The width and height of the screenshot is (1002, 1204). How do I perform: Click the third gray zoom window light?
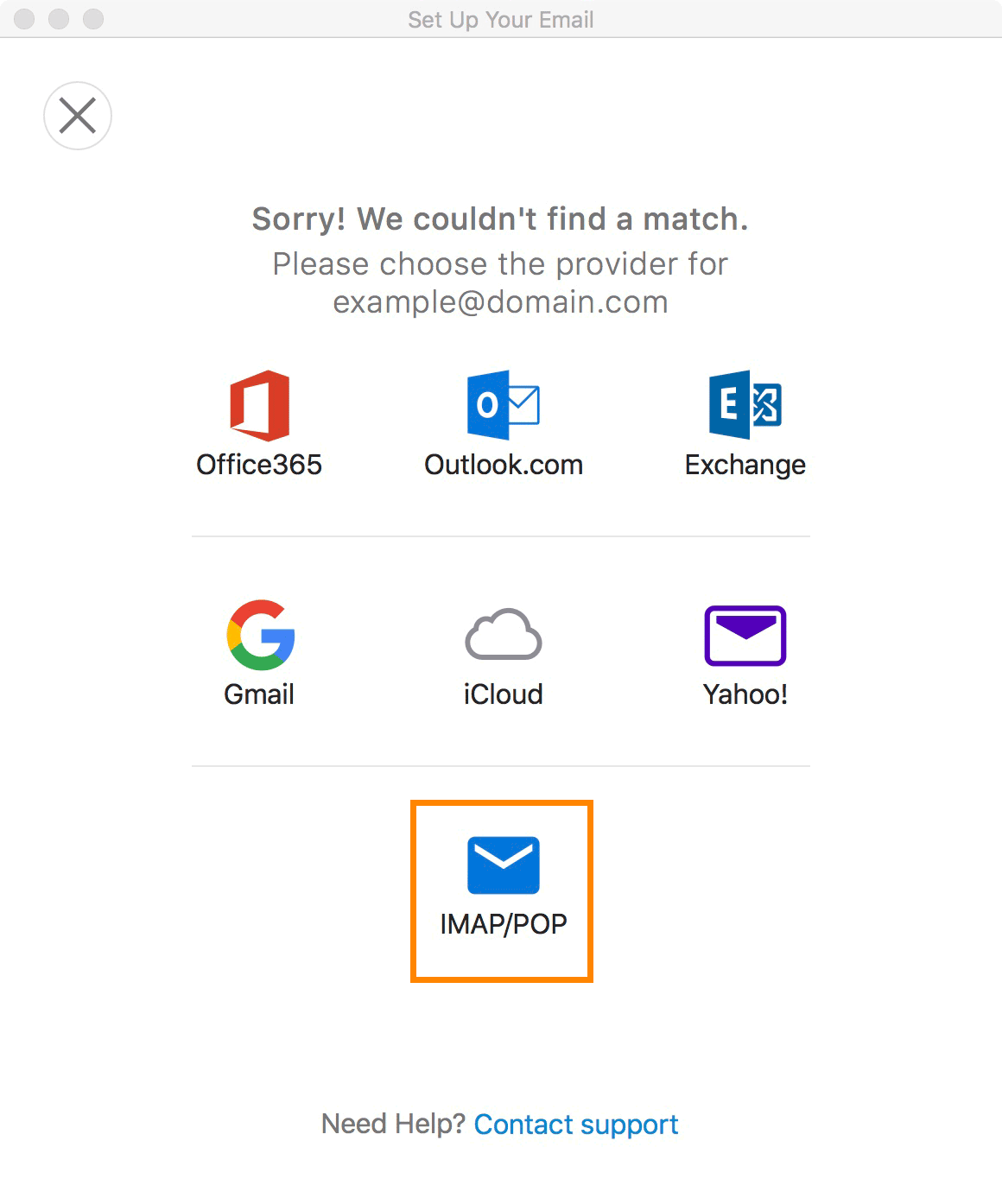pyautogui.click(x=93, y=19)
